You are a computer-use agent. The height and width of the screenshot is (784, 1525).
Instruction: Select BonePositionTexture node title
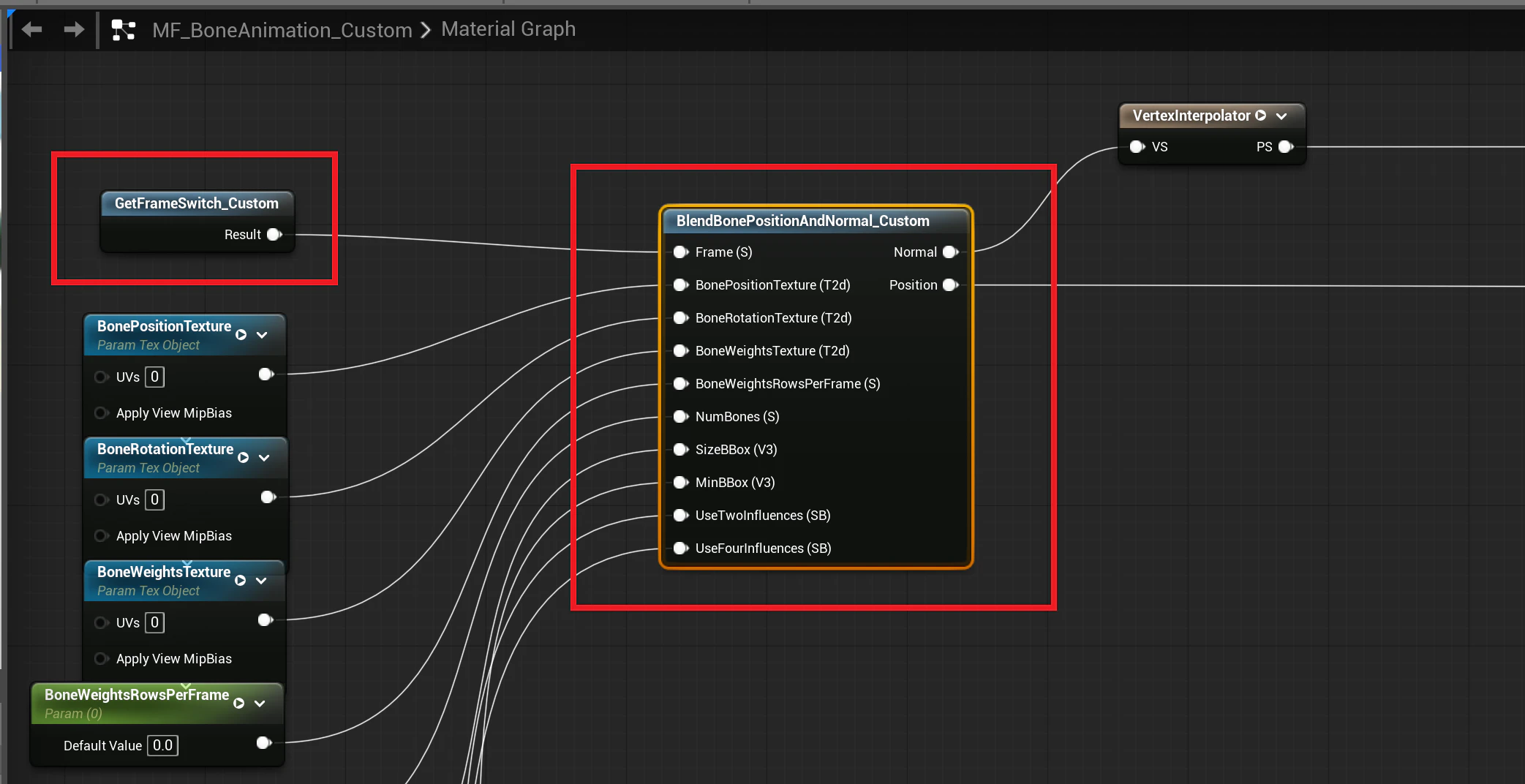click(x=164, y=326)
